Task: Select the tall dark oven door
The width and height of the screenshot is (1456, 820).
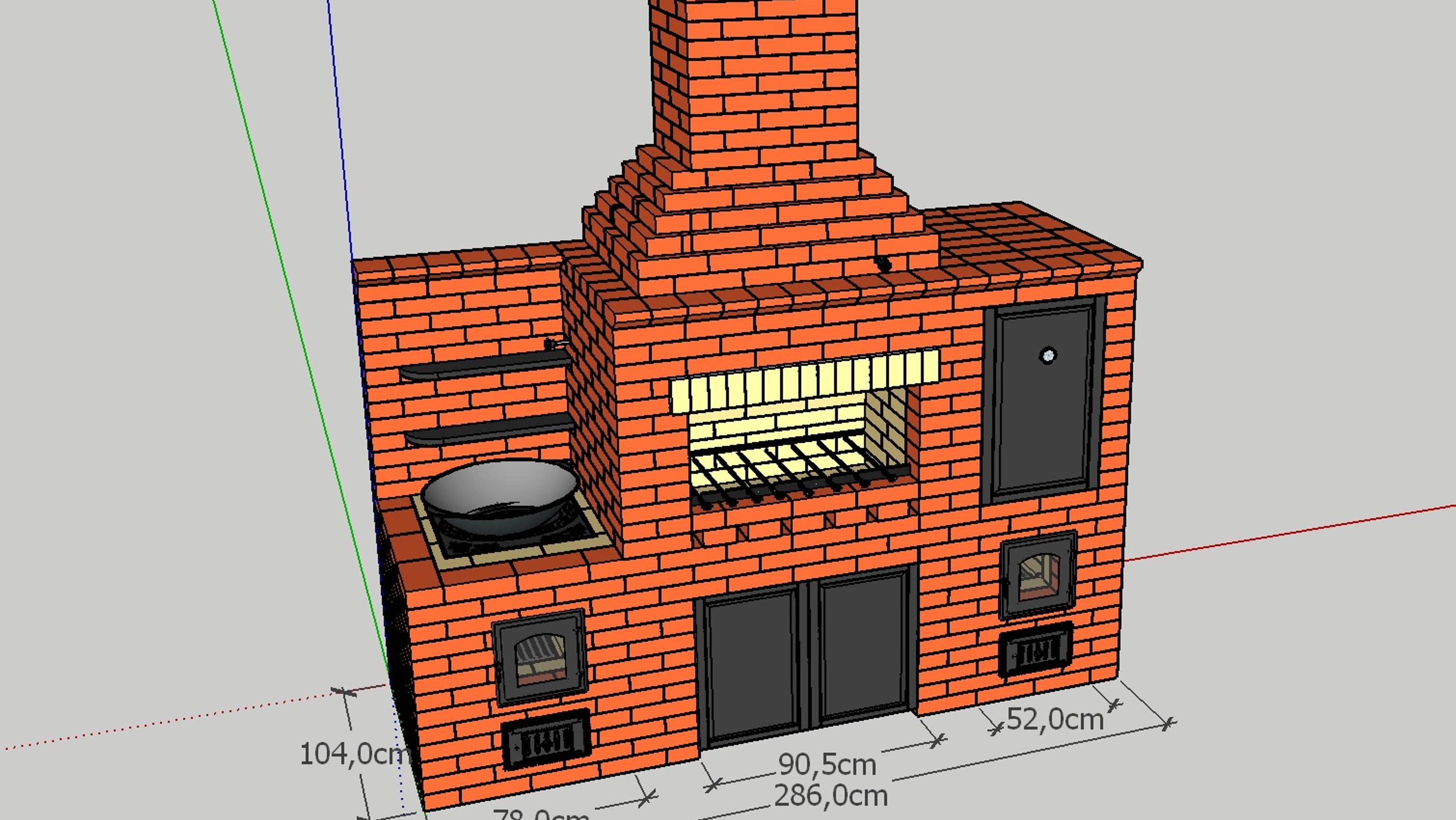Action: click(x=1043, y=399)
